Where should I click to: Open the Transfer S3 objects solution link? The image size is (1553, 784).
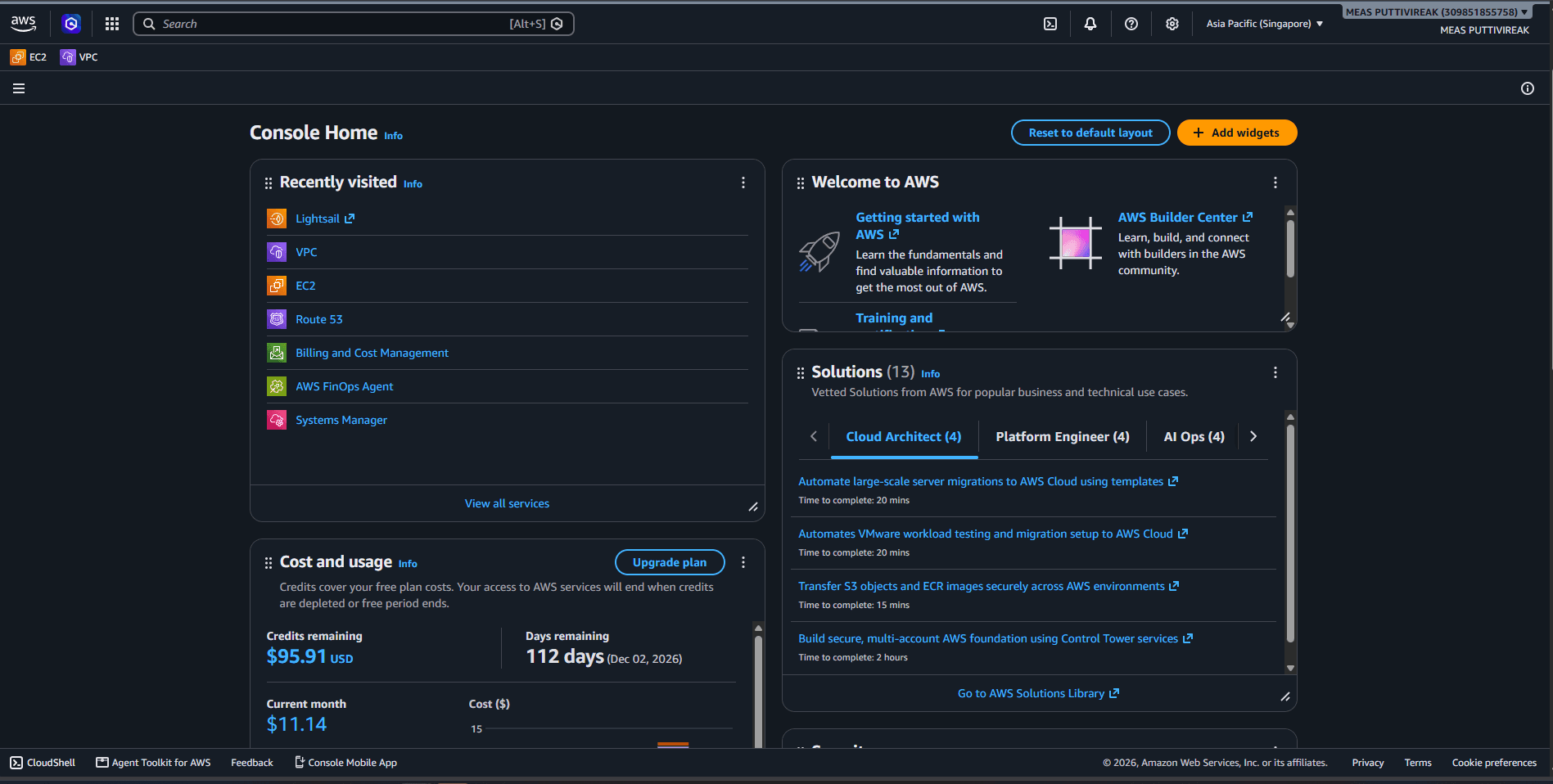pos(988,586)
